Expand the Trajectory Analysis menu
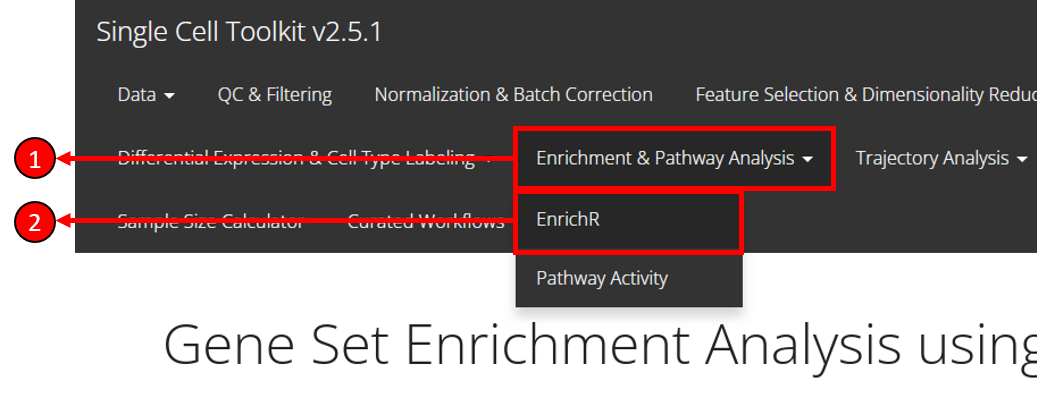 point(941,158)
